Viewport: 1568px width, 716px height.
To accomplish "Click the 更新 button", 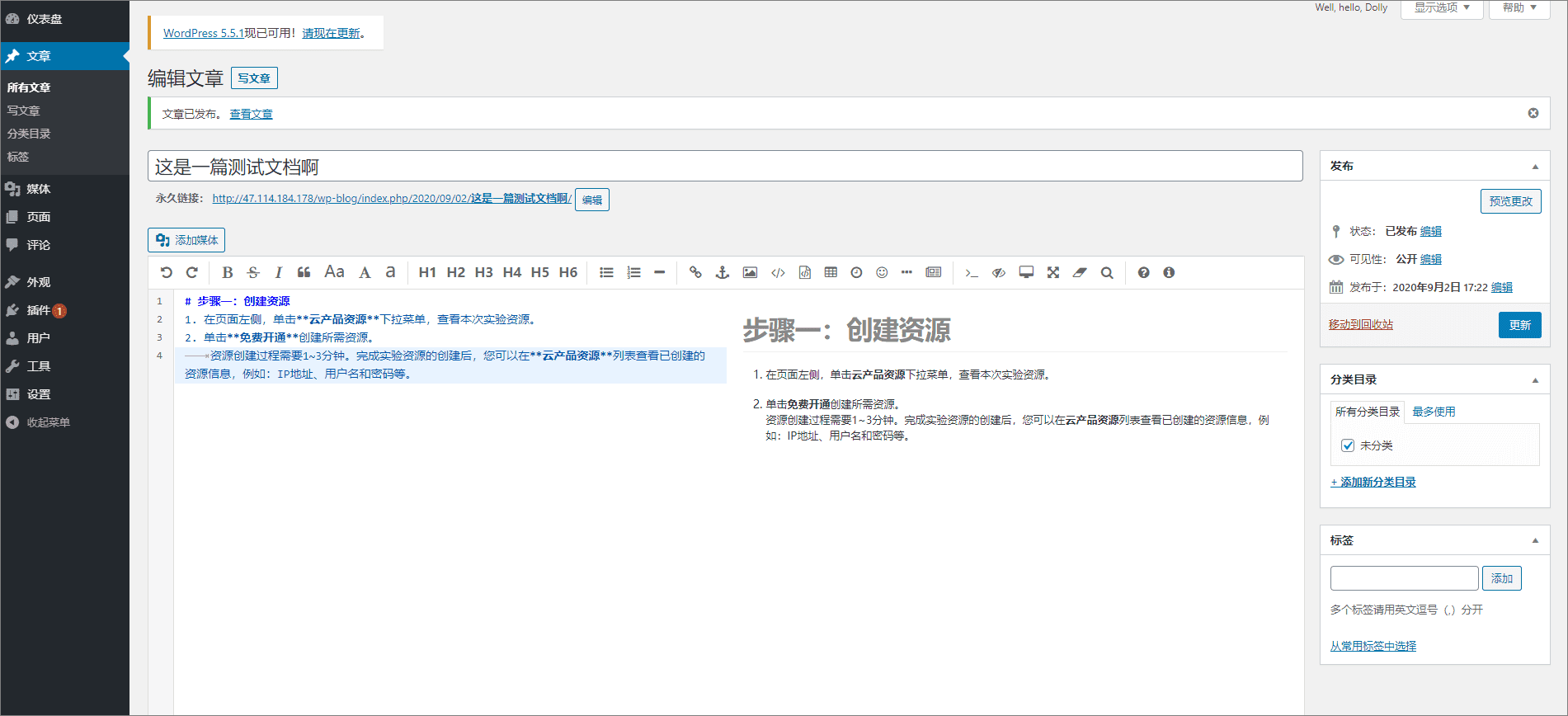I will point(1519,325).
